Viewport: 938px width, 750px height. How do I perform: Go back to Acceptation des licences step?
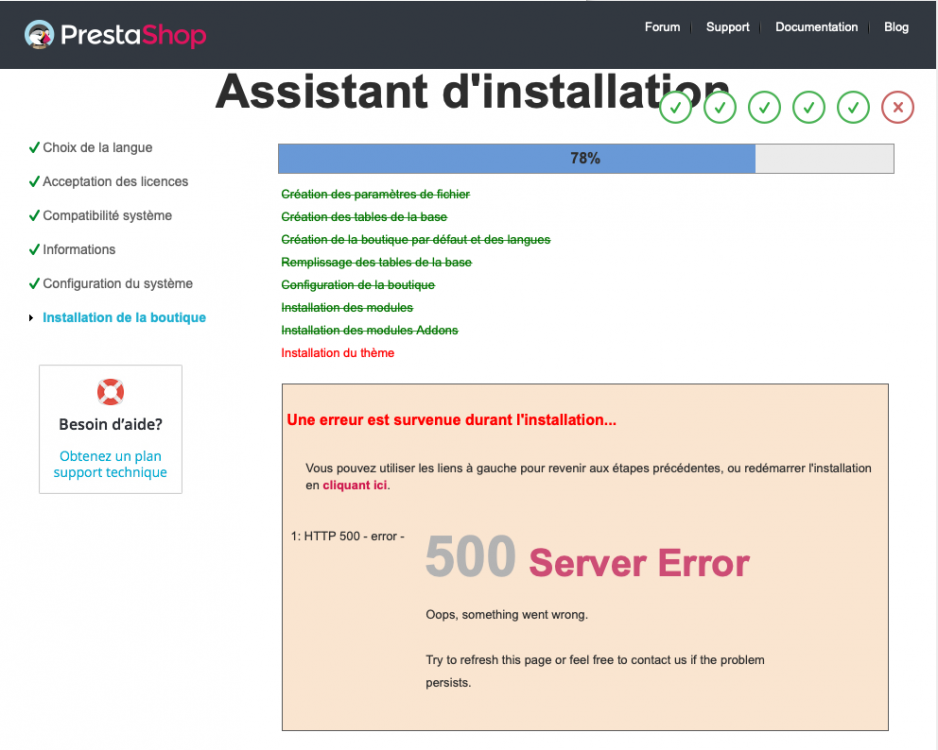tap(115, 182)
